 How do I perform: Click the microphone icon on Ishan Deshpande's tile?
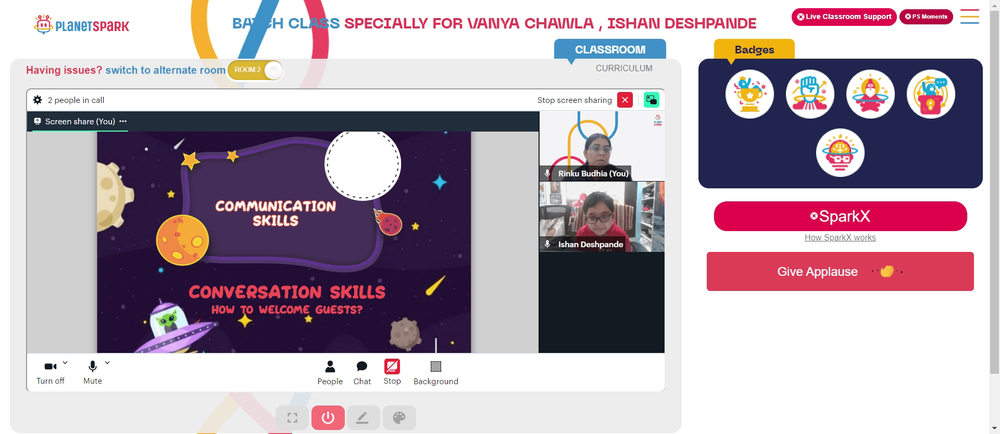[547, 244]
